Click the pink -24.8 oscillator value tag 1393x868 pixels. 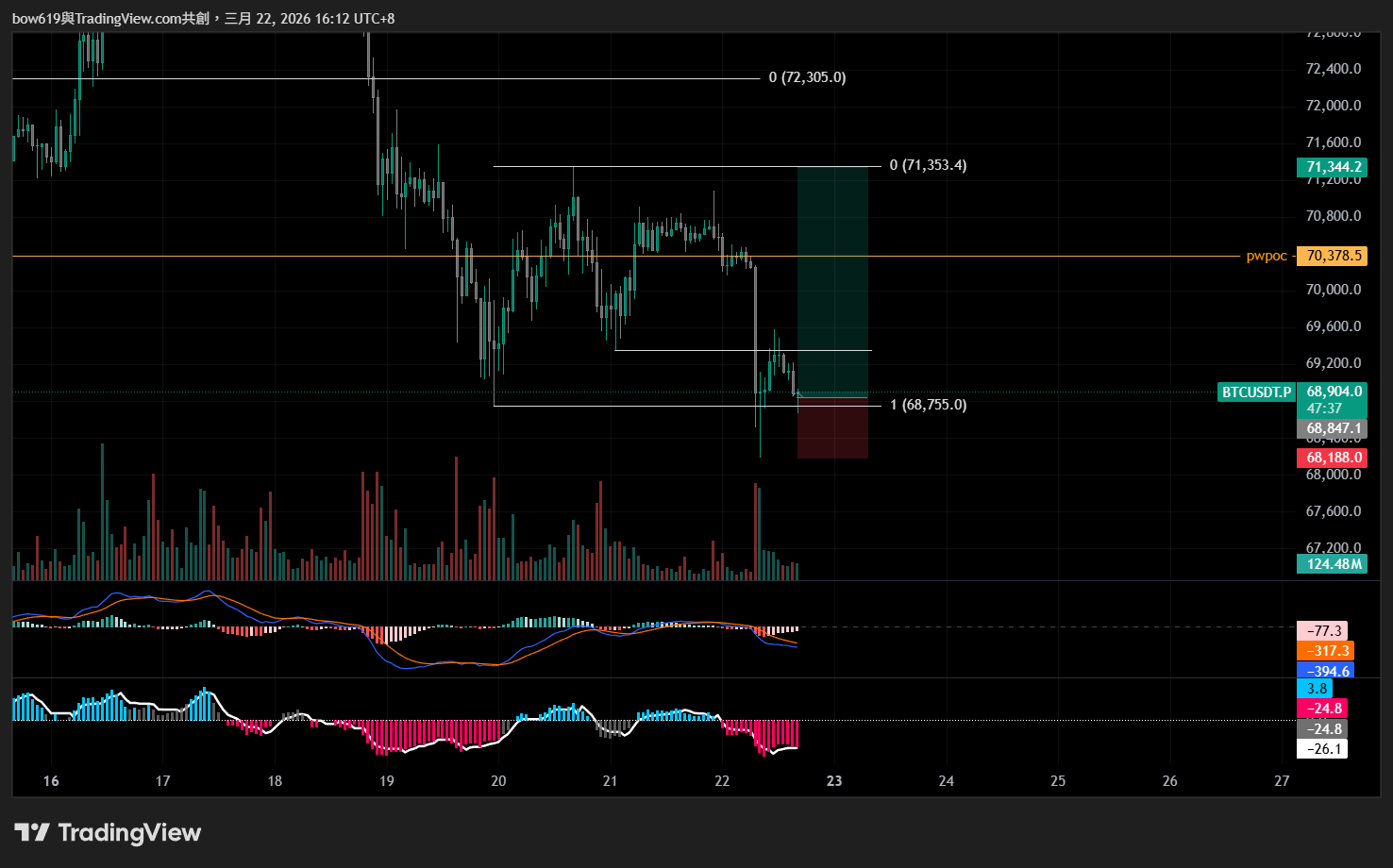[1322, 709]
